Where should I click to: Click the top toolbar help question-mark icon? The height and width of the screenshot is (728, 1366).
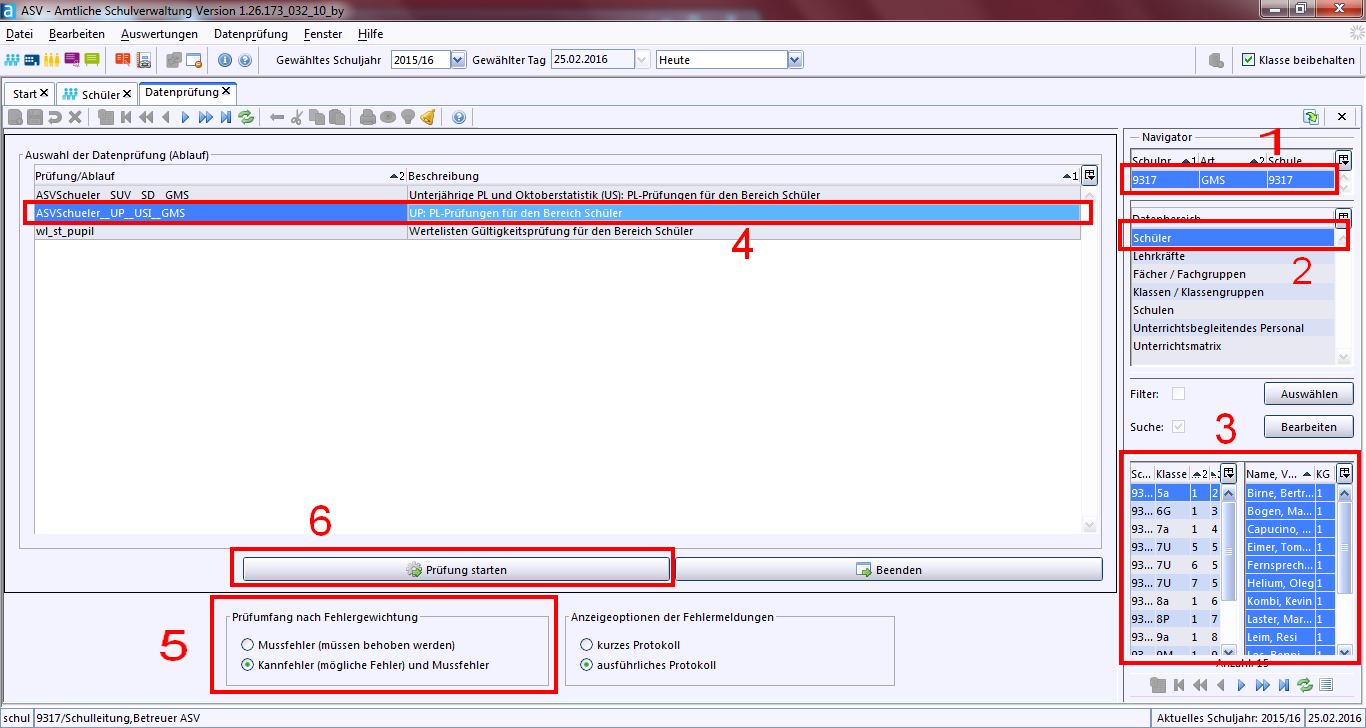pyautogui.click(x=245, y=60)
